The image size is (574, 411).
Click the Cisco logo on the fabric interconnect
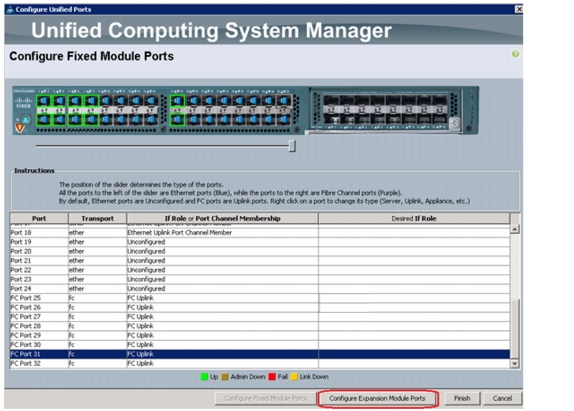point(23,103)
